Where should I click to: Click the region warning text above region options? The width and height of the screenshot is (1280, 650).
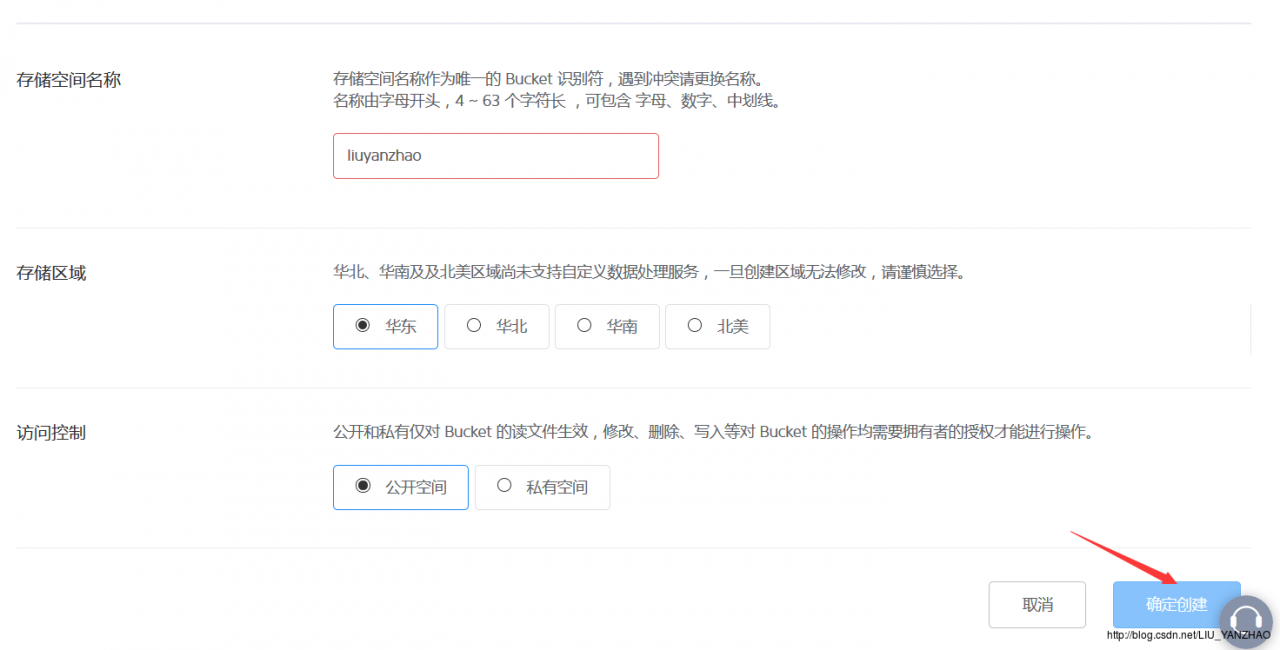pyautogui.click(x=650, y=272)
